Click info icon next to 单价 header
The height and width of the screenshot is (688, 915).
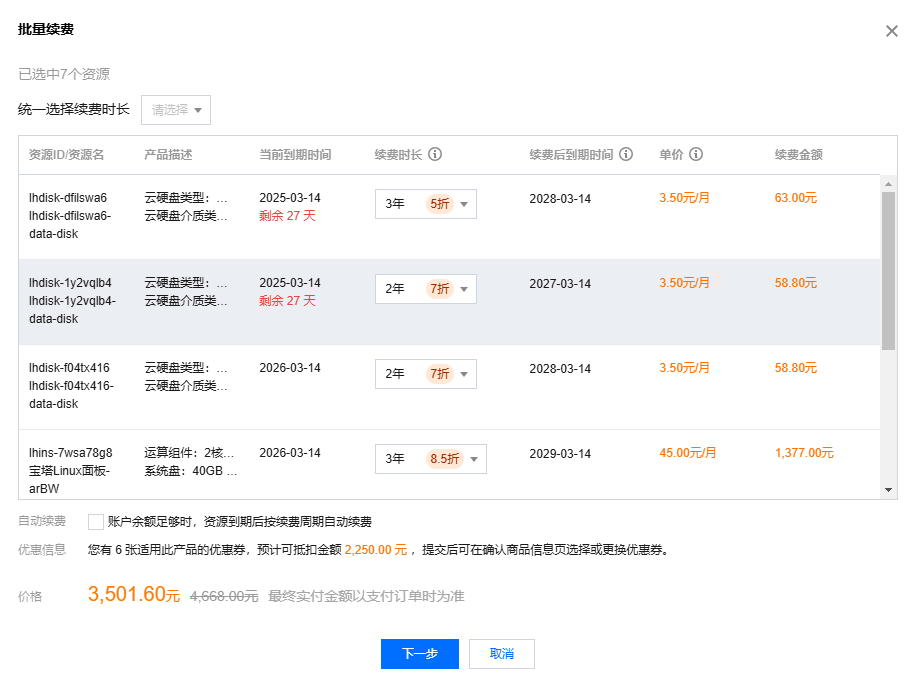pos(696,155)
